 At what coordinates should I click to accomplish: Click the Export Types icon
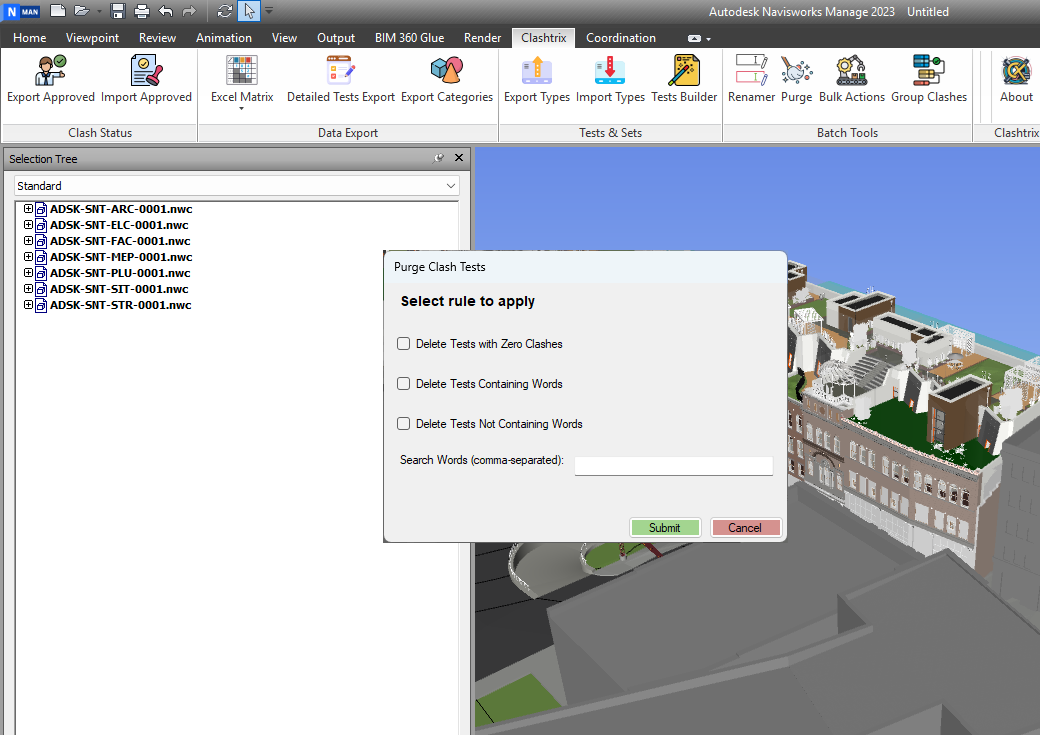click(537, 70)
